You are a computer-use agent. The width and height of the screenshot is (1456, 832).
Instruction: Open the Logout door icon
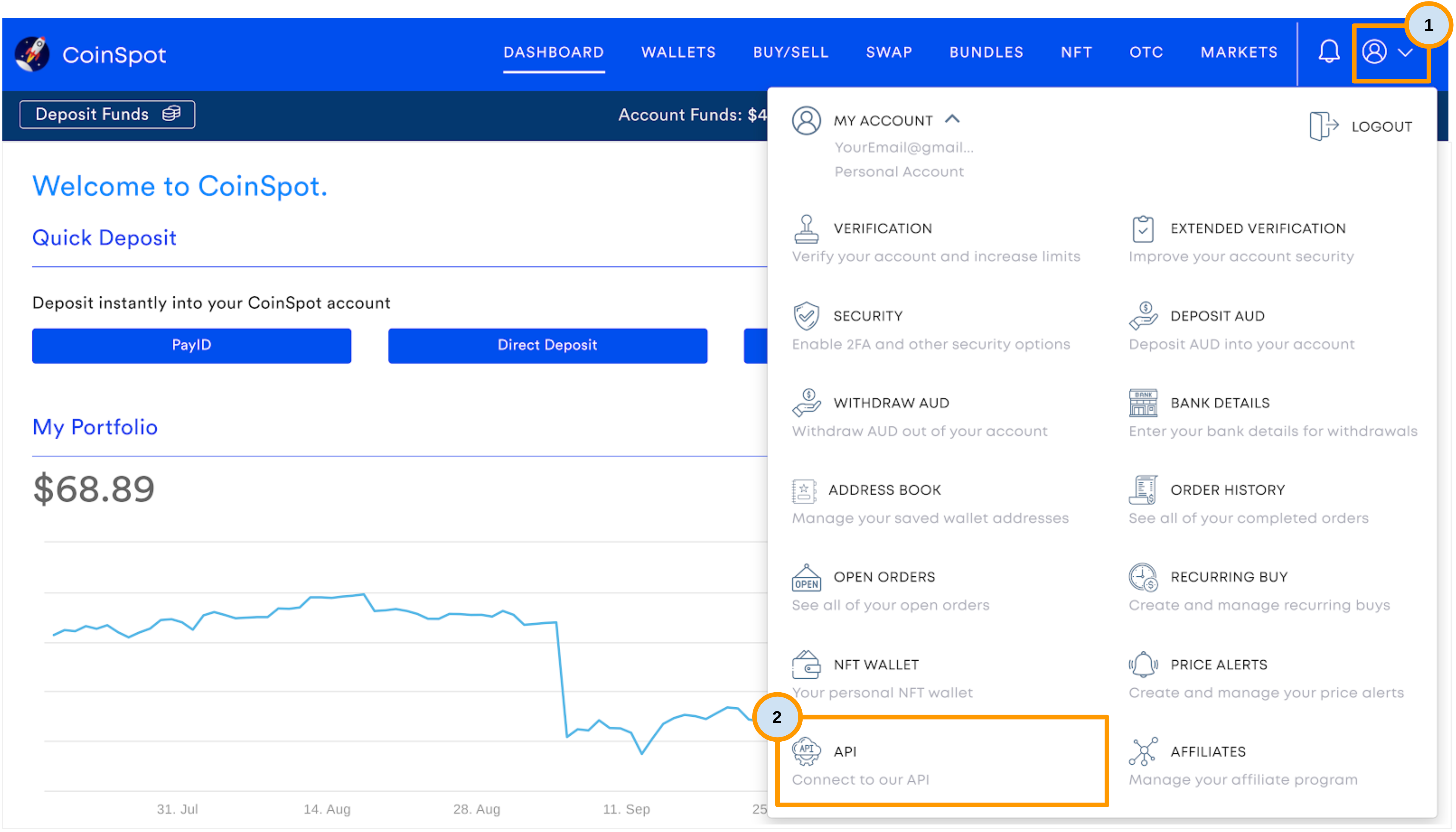click(x=1324, y=125)
